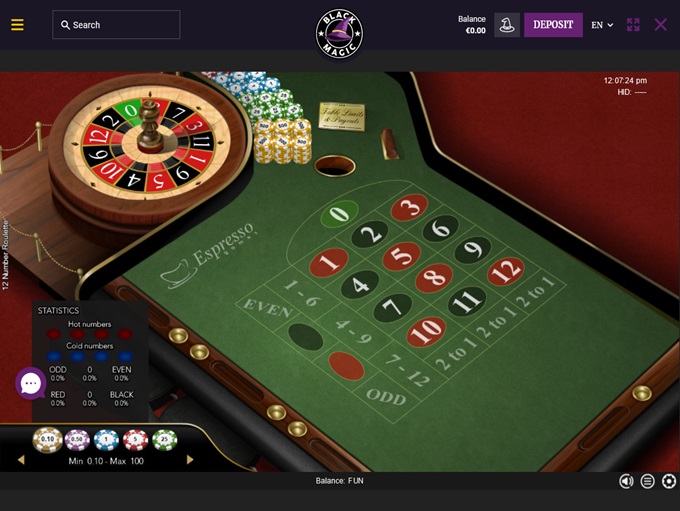Place a bet on ODD
The height and width of the screenshot is (511, 680).
[386, 396]
